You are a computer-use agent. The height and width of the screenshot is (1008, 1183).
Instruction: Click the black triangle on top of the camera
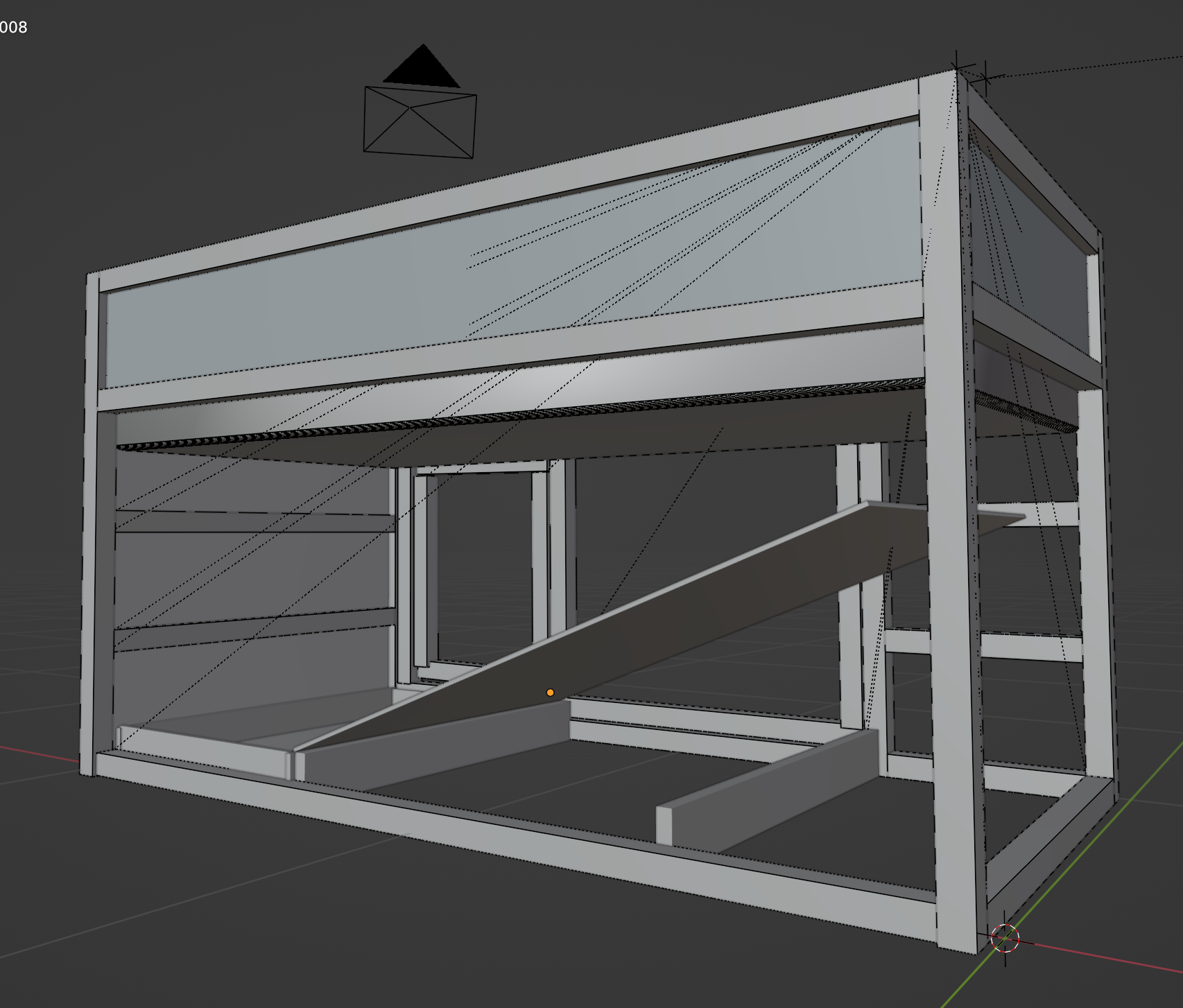click(x=422, y=66)
